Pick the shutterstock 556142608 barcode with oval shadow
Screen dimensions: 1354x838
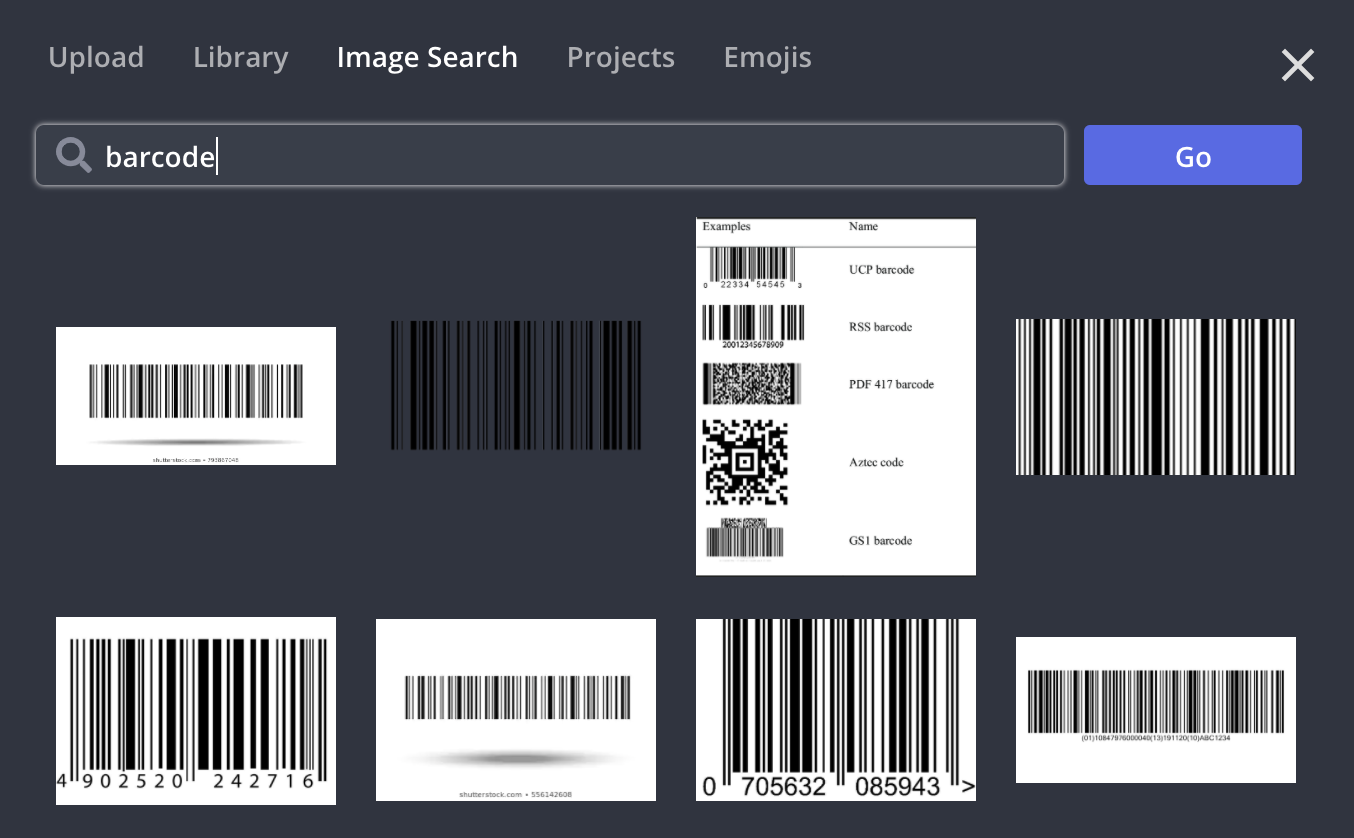(516, 710)
